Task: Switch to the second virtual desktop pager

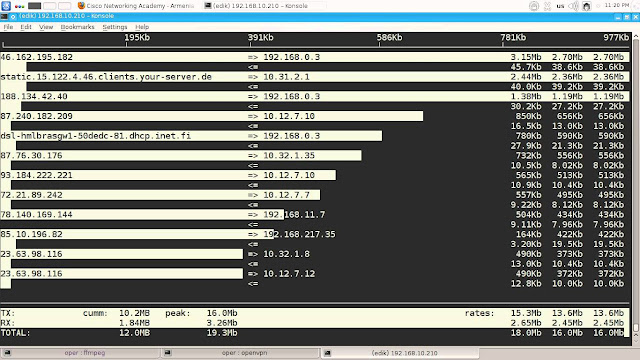Action: [x=49, y=6]
